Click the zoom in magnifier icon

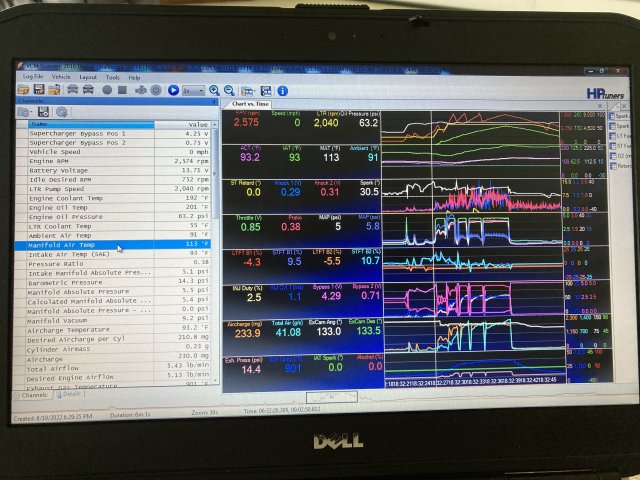pos(214,90)
